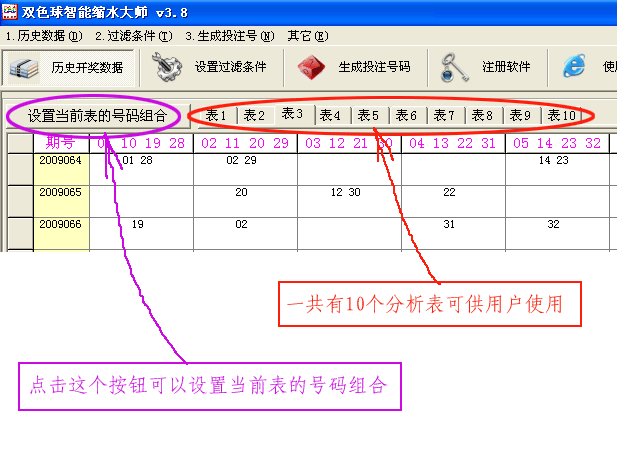The width and height of the screenshot is (617, 460).
Task: Click the row selector for row 2009064
Action: tap(20, 169)
